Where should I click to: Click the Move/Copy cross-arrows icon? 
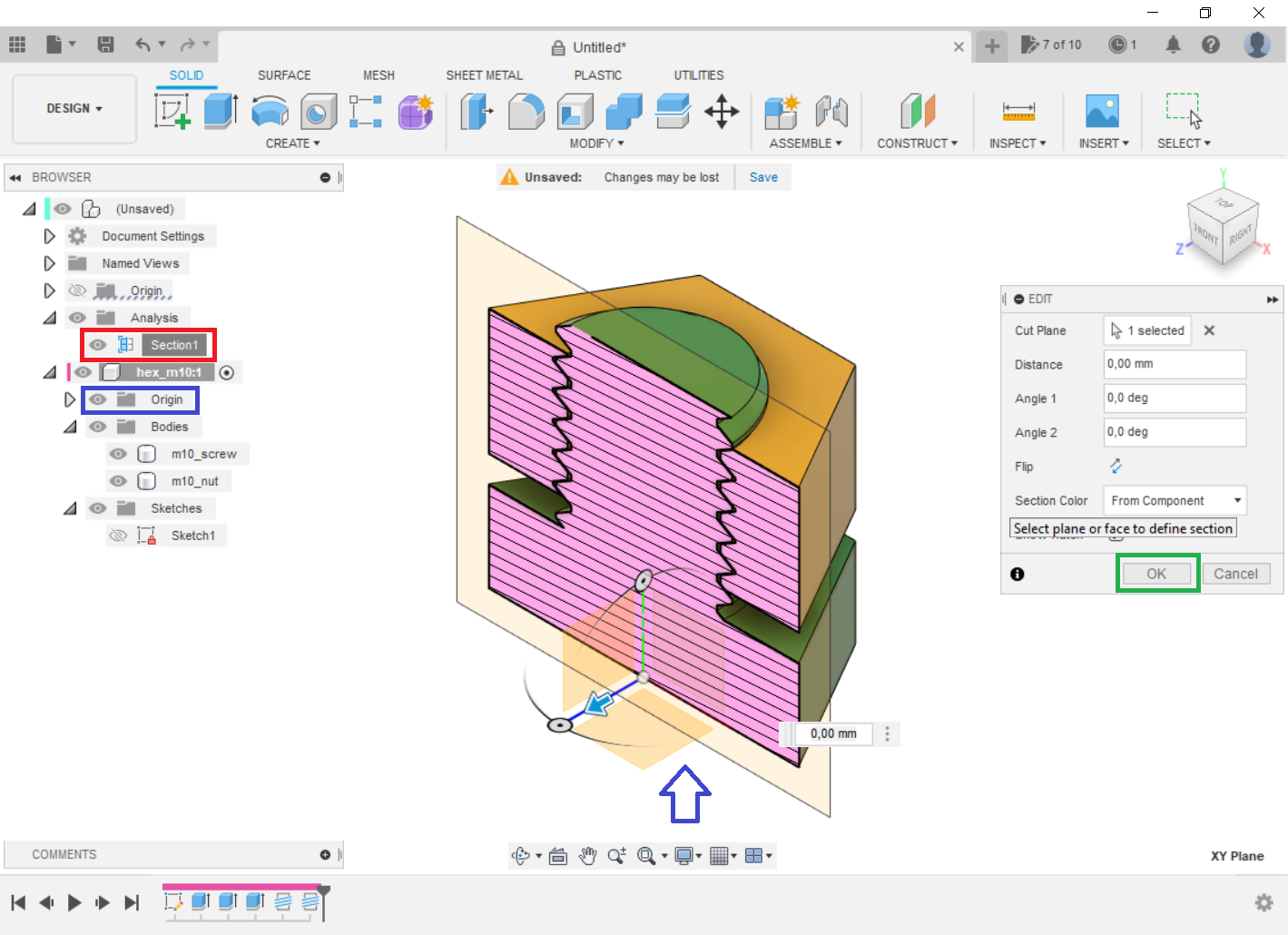point(722,112)
